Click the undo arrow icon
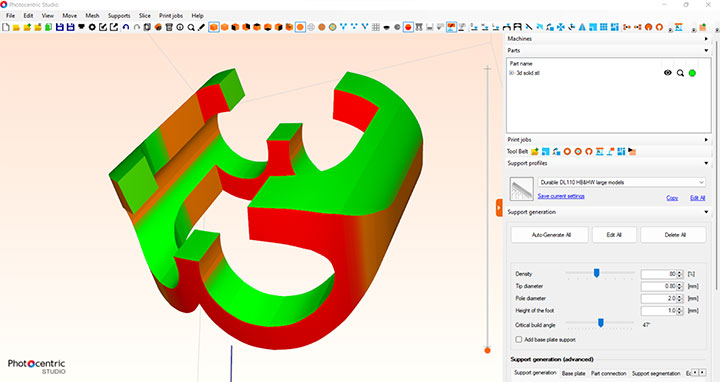 pyautogui.click(x=126, y=28)
